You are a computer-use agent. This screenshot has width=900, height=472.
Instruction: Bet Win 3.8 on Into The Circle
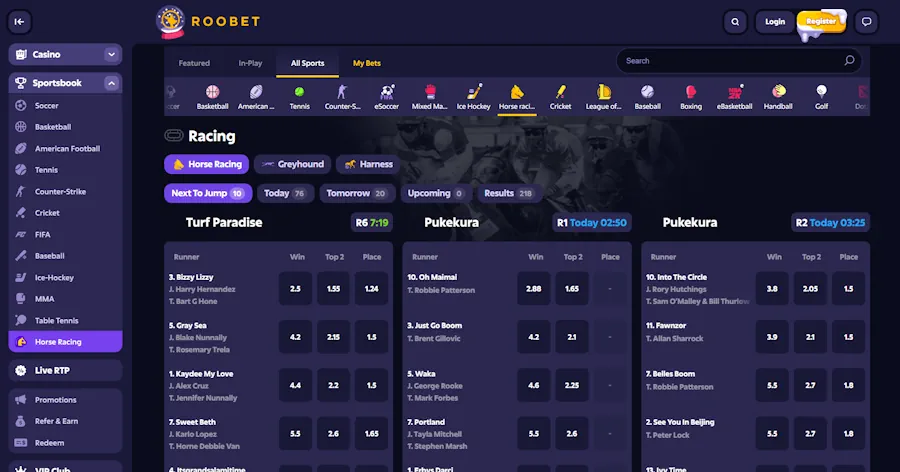click(x=772, y=289)
